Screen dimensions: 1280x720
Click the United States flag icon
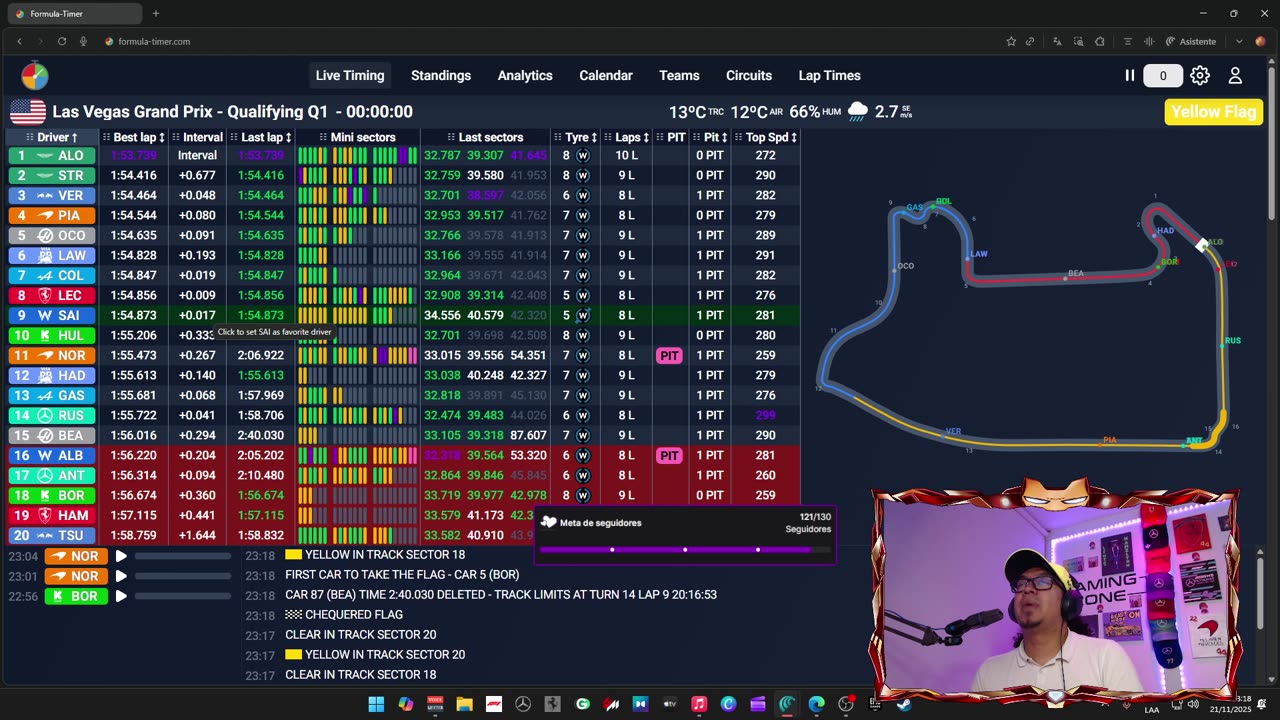pos(28,112)
